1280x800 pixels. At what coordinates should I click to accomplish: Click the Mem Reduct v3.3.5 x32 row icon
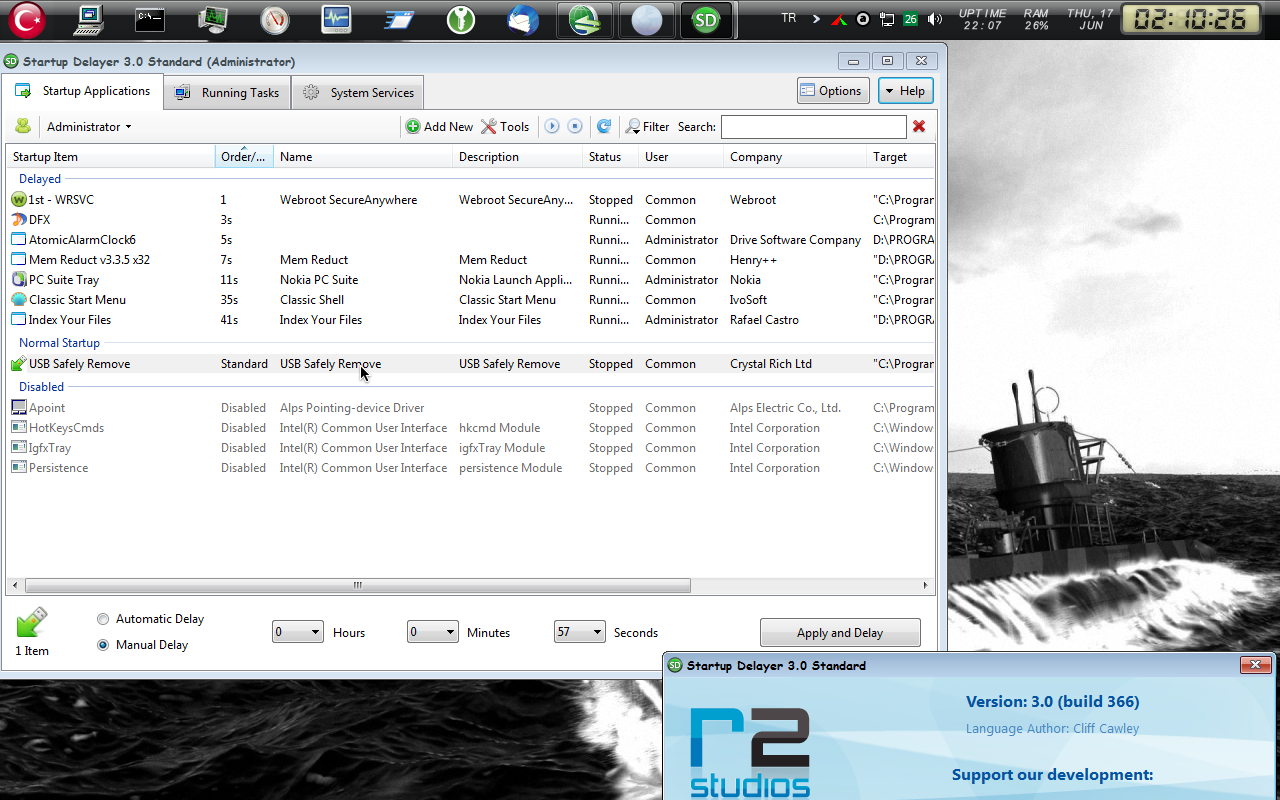coord(19,260)
